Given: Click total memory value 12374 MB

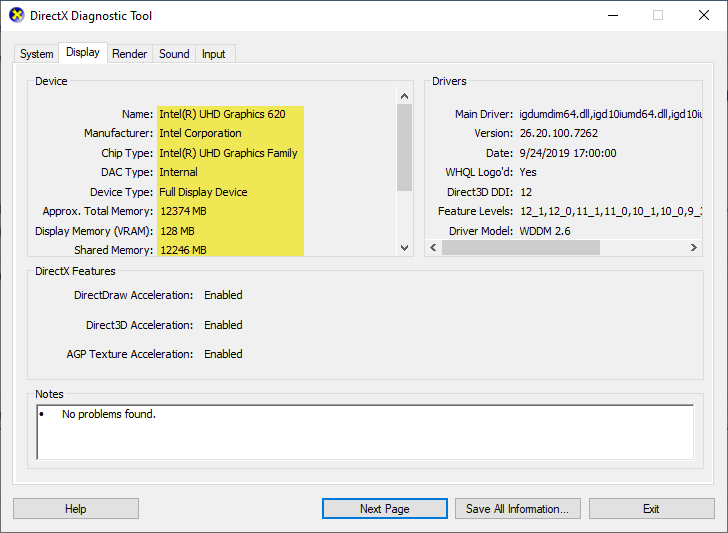Looking at the screenshot, I should point(183,211).
